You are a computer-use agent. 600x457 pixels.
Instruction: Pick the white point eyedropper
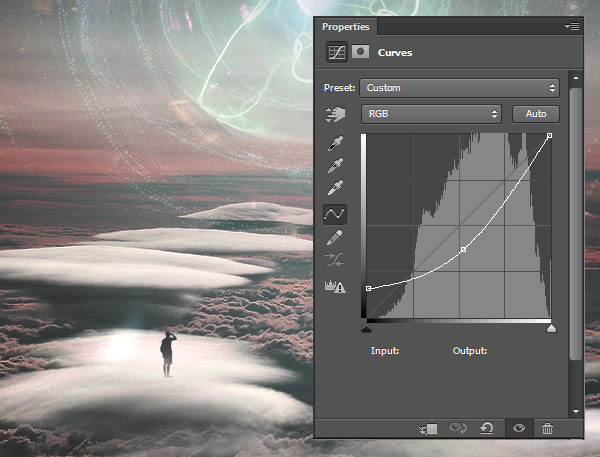[336, 188]
